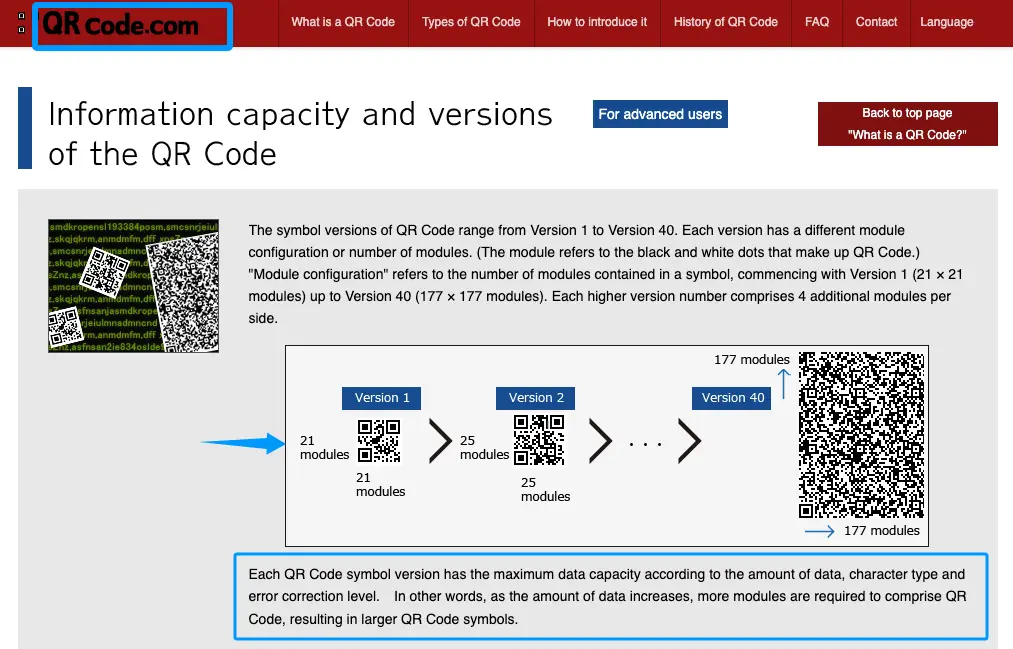Open Types of QR Code menu item
The image size is (1013, 649).
[471, 22]
